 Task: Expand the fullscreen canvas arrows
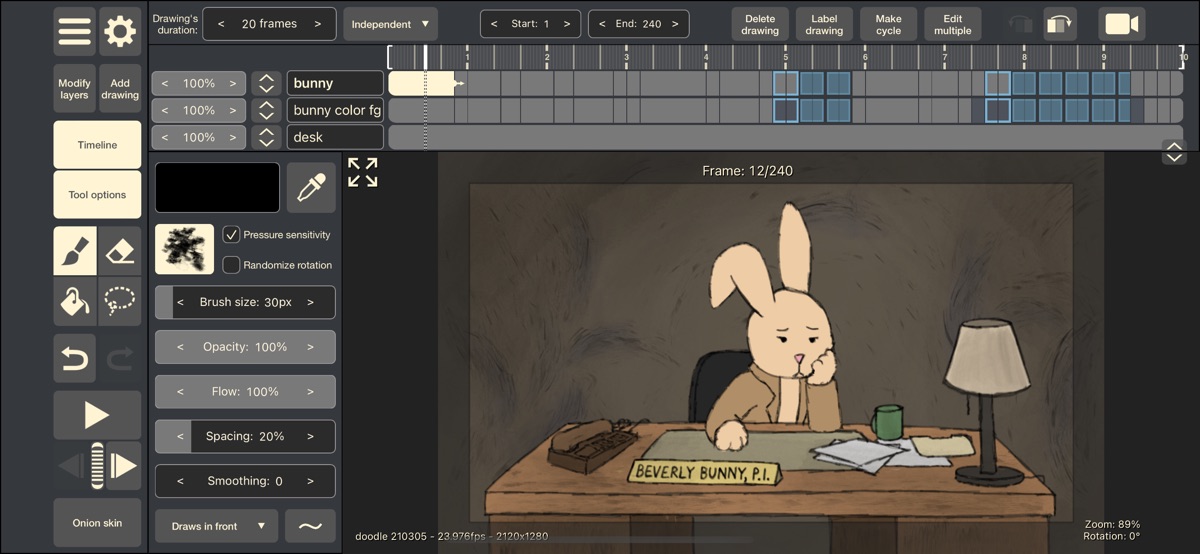point(363,172)
